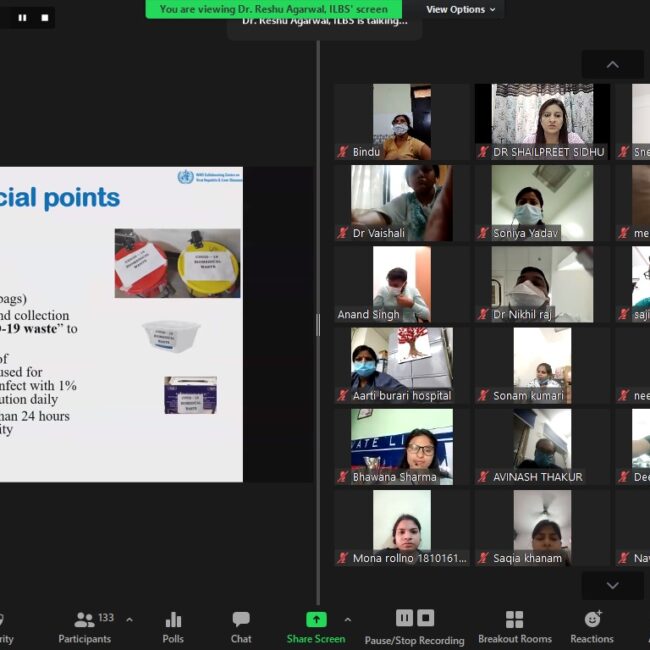This screenshot has height=650, width=650.
Task: Click the green screen-viewing notification banner
Action: 273,9
